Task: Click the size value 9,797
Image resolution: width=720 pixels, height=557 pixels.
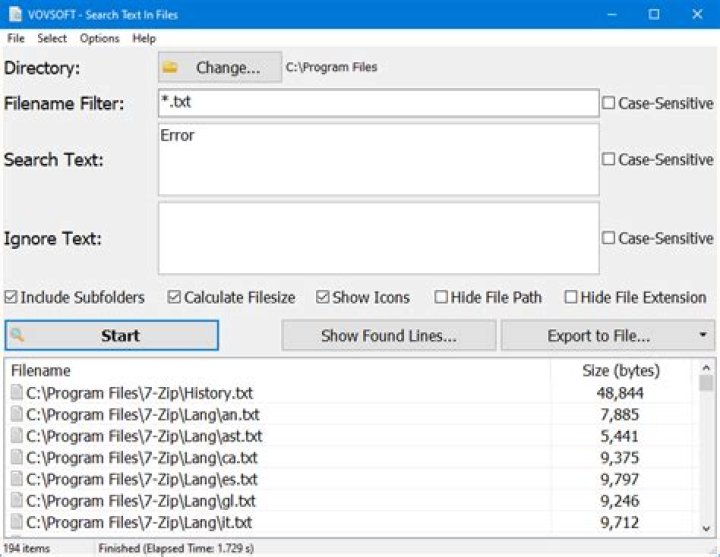Action: [620, 479]
